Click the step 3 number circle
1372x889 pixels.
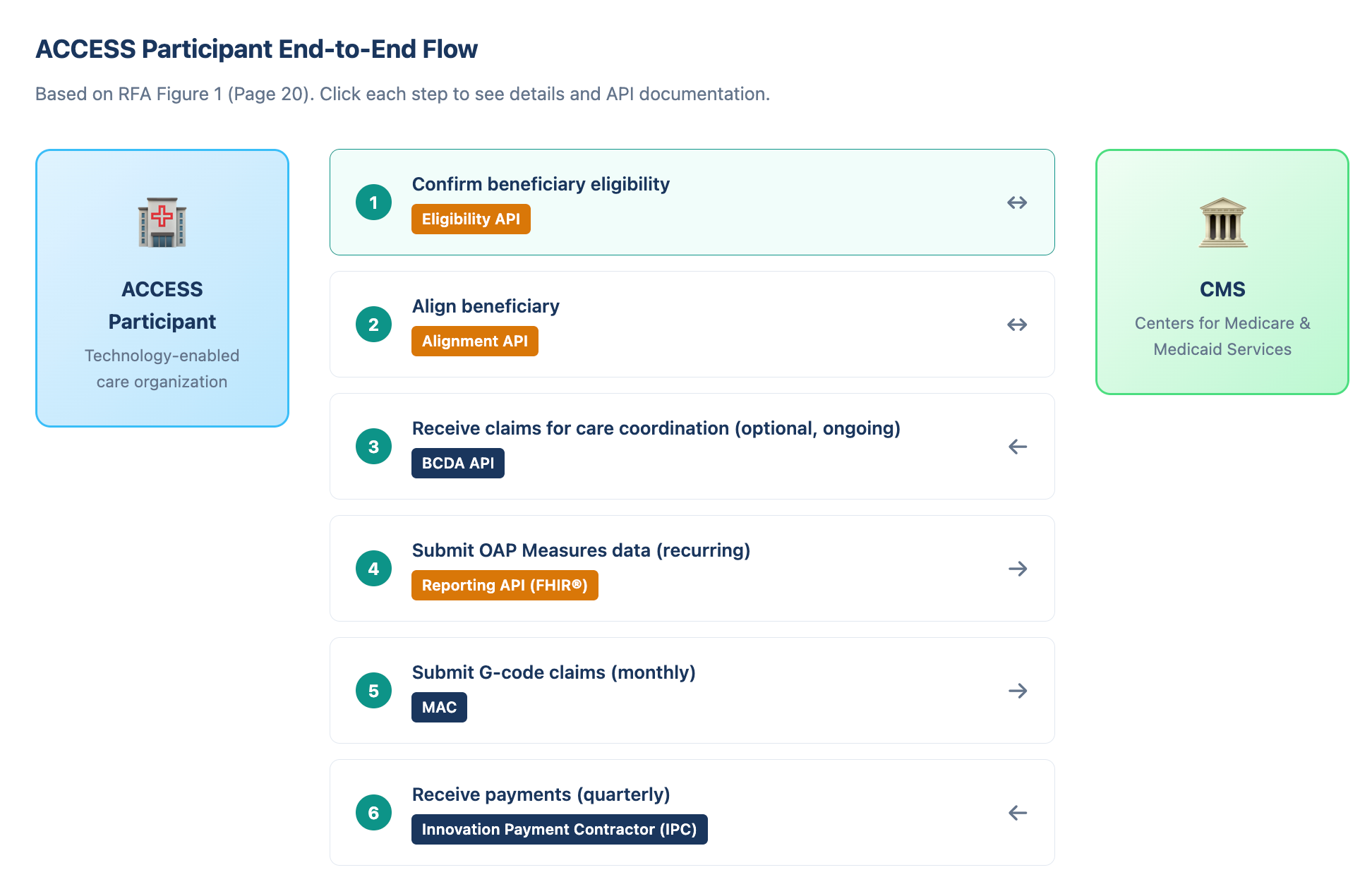tap(373, 447)
